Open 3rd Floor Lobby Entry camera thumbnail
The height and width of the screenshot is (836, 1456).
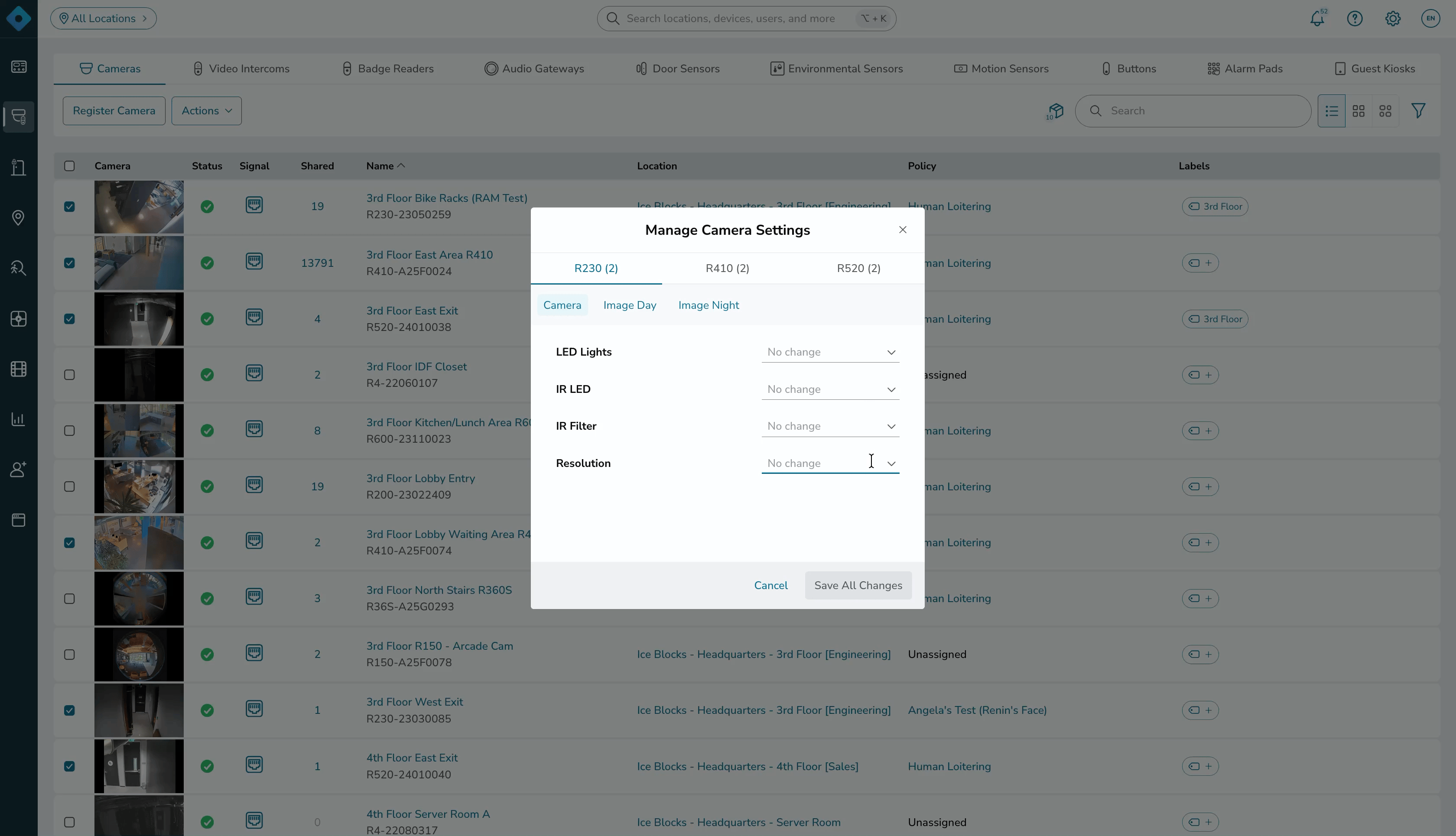[139, 487]
